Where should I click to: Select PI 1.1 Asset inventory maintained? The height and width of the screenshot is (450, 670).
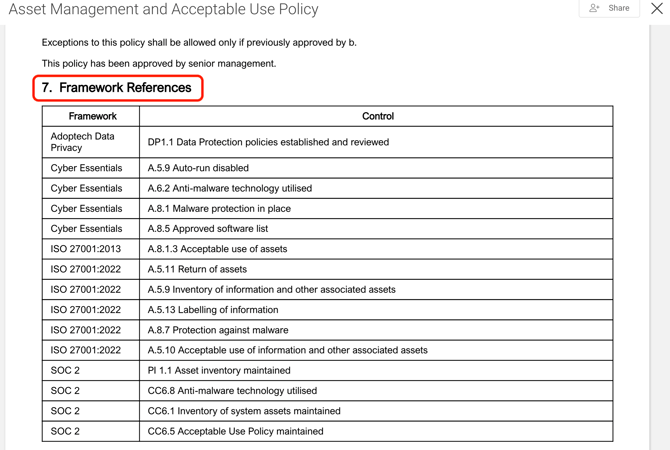coord(219,371)
